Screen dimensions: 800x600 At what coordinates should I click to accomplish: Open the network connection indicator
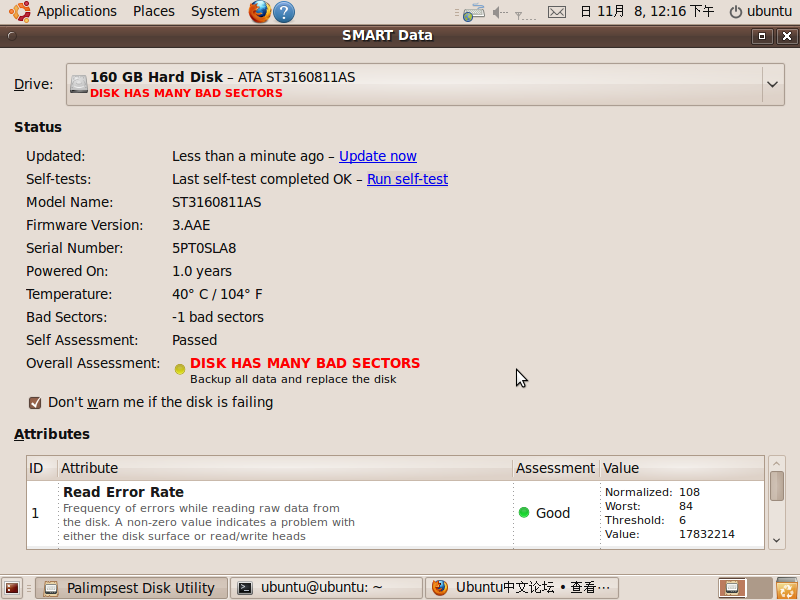473,12
